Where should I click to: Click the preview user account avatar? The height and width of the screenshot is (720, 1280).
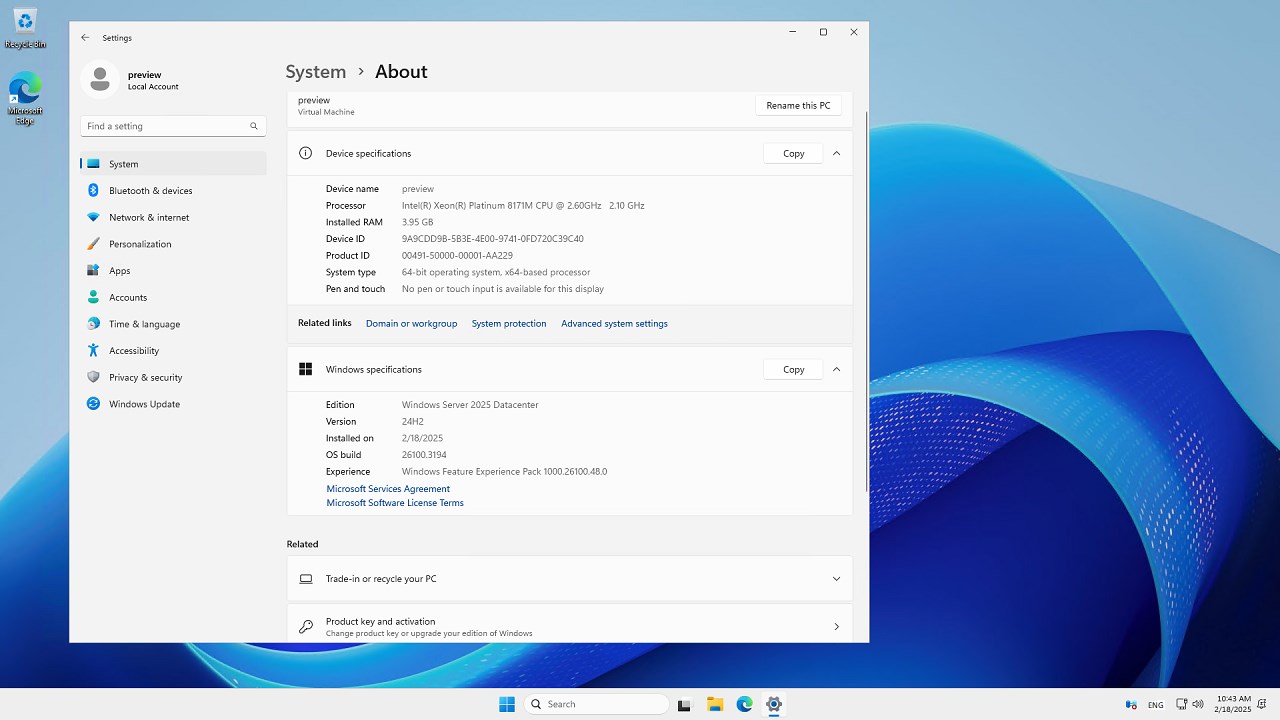(x=100, y=80)
